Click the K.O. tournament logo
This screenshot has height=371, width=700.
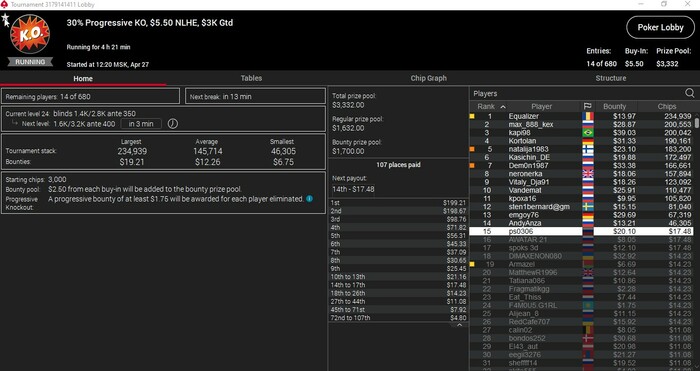tap(30, 34)
